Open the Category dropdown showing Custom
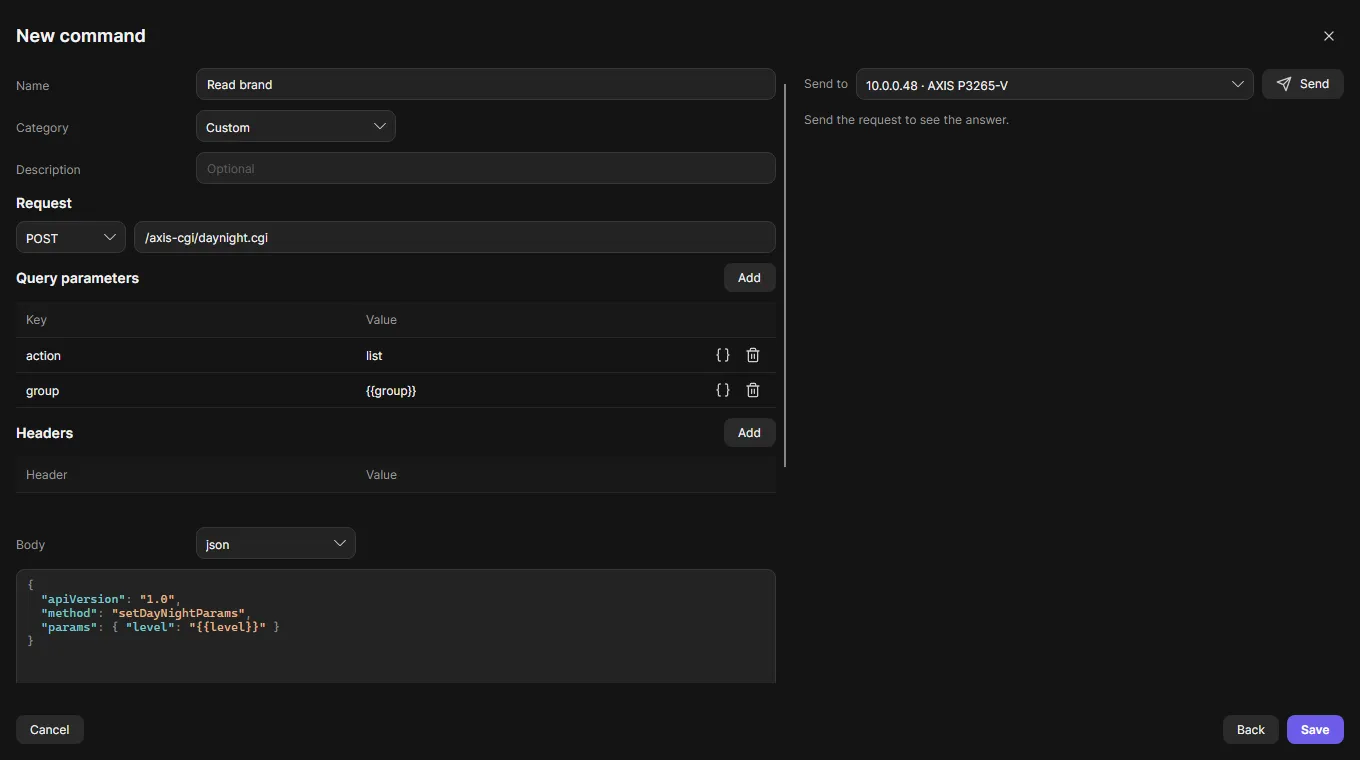This screenshot has width=1360, height=760. [296, 127]
